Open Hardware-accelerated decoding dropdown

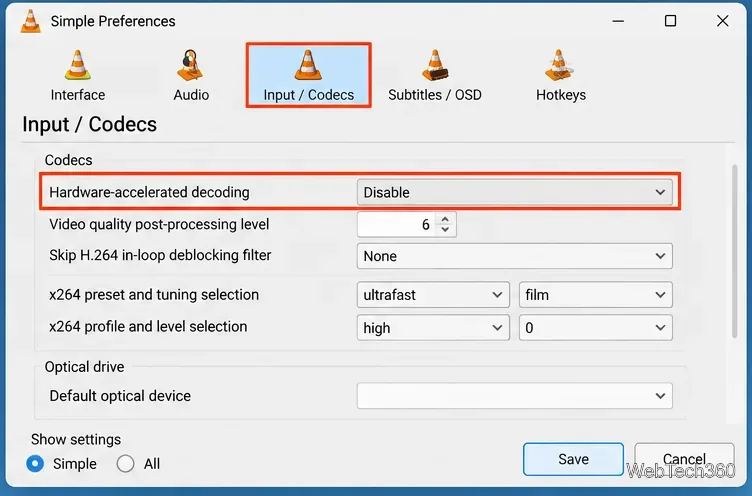(515, 192)
